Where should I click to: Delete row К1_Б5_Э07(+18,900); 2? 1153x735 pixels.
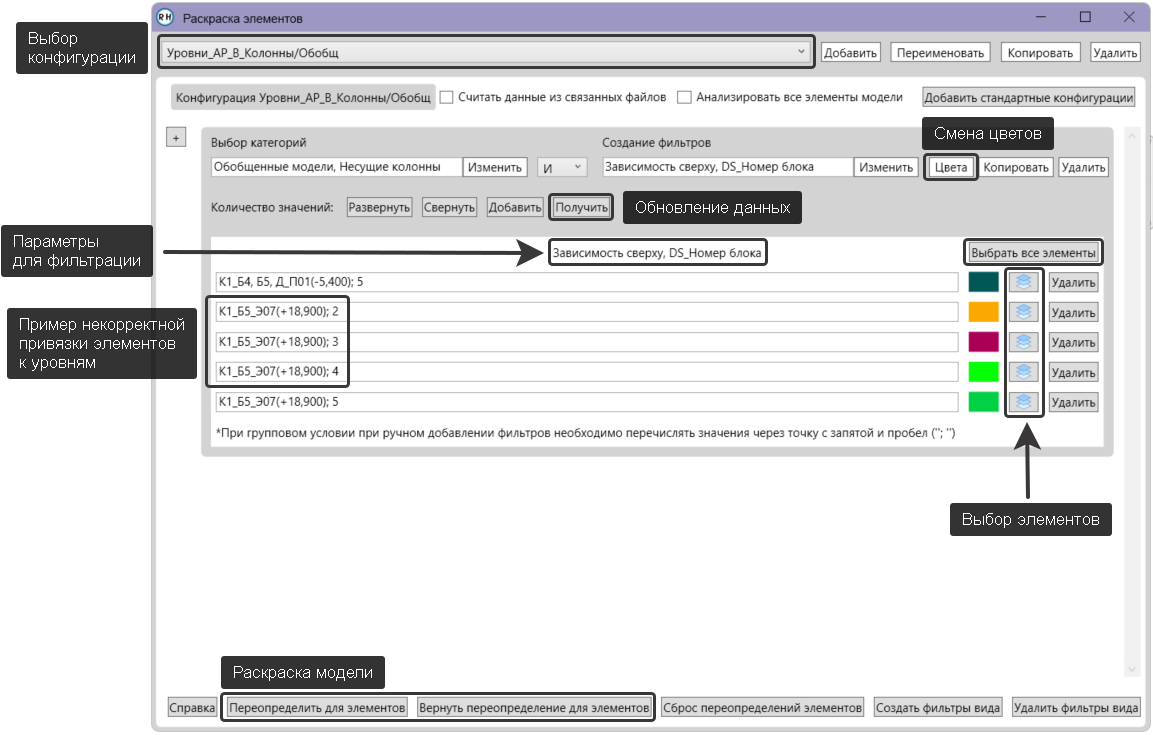1074,312
